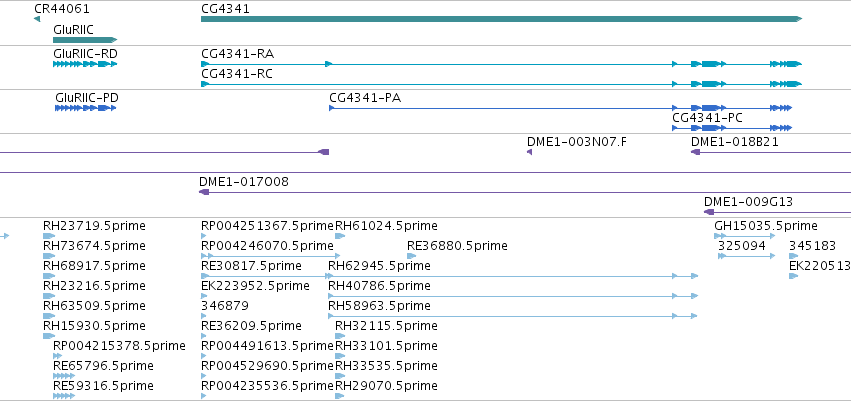Open the CG4341-RA transcript label
This screenshot has height=401, width=851.
click(x=238, y=54)
